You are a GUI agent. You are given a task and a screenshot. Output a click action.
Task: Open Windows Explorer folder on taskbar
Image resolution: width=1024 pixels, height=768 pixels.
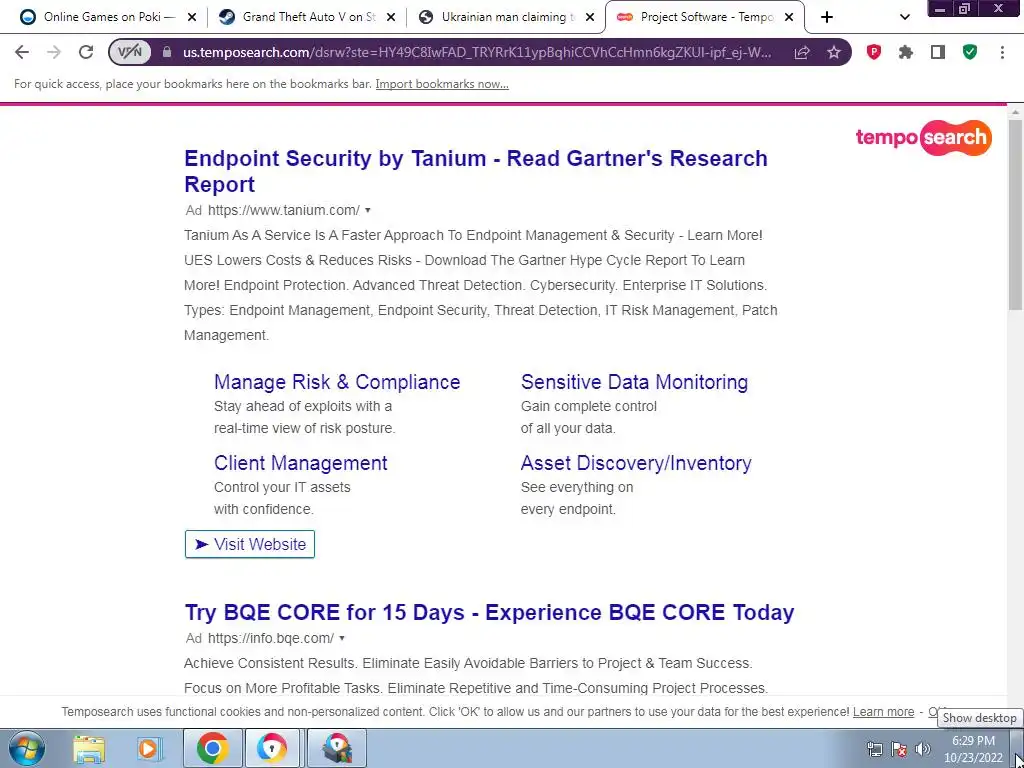tap(89, 748)
